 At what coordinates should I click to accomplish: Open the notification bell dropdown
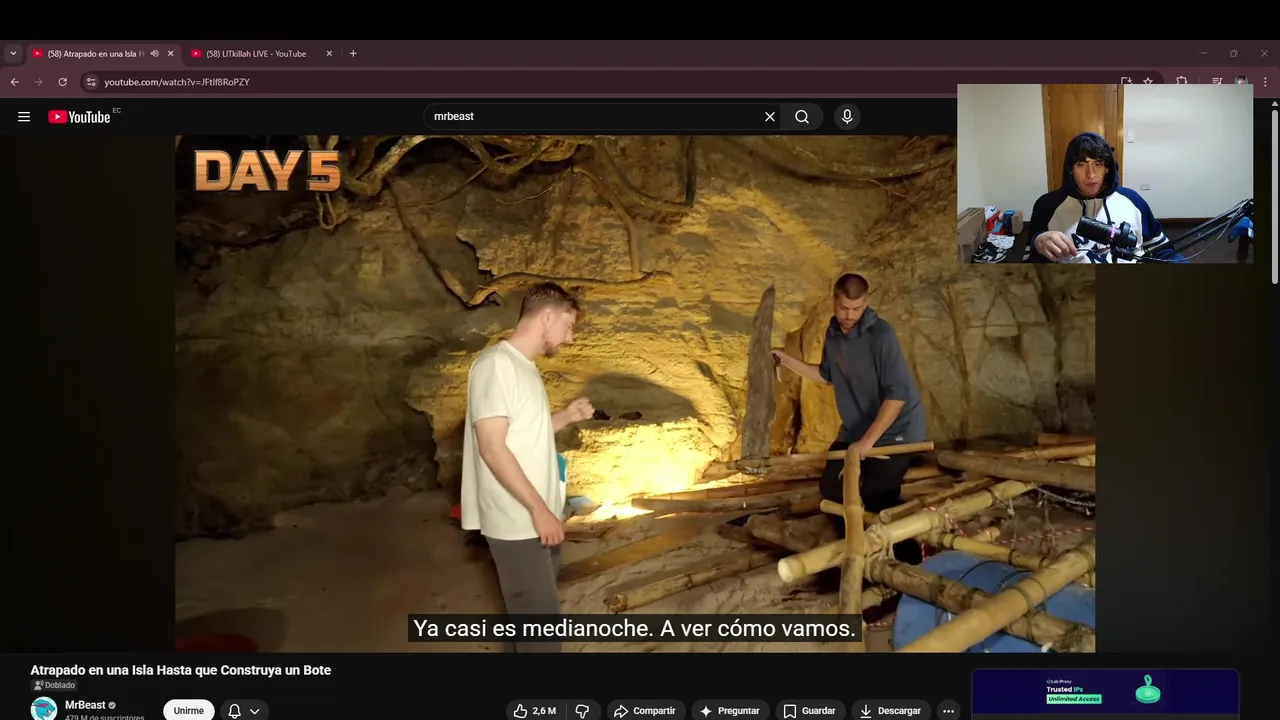click(x=243, y=711)
